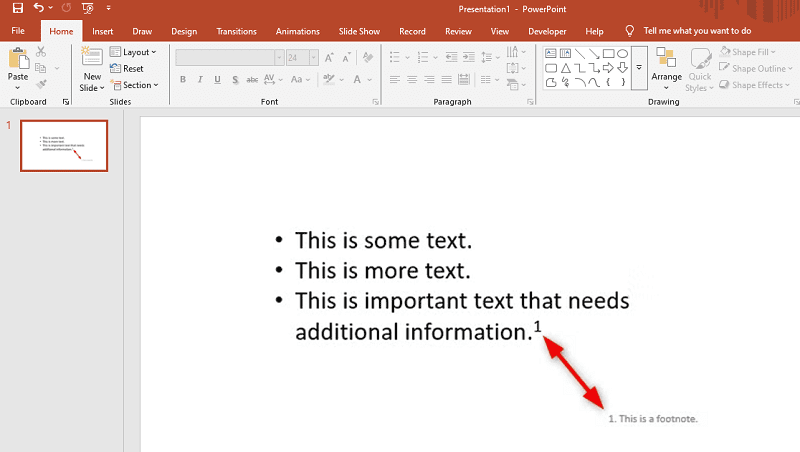The width and height of the screenshot is (800, 452).
Task: Switch to the Animations tab
Action: click(x=297, y=32)
